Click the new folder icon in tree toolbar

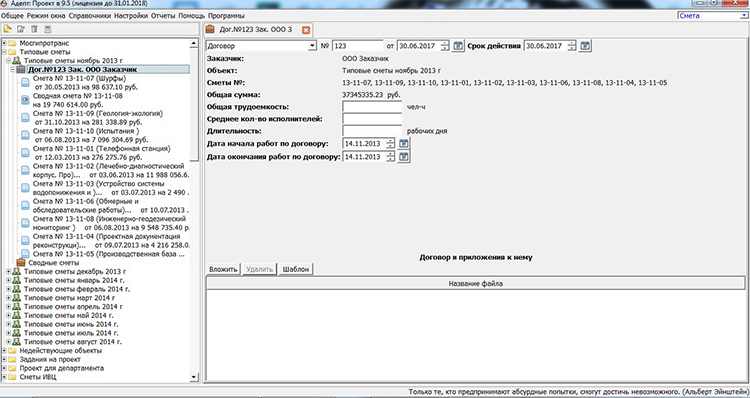pyautogui.click(x=8, y=29)
